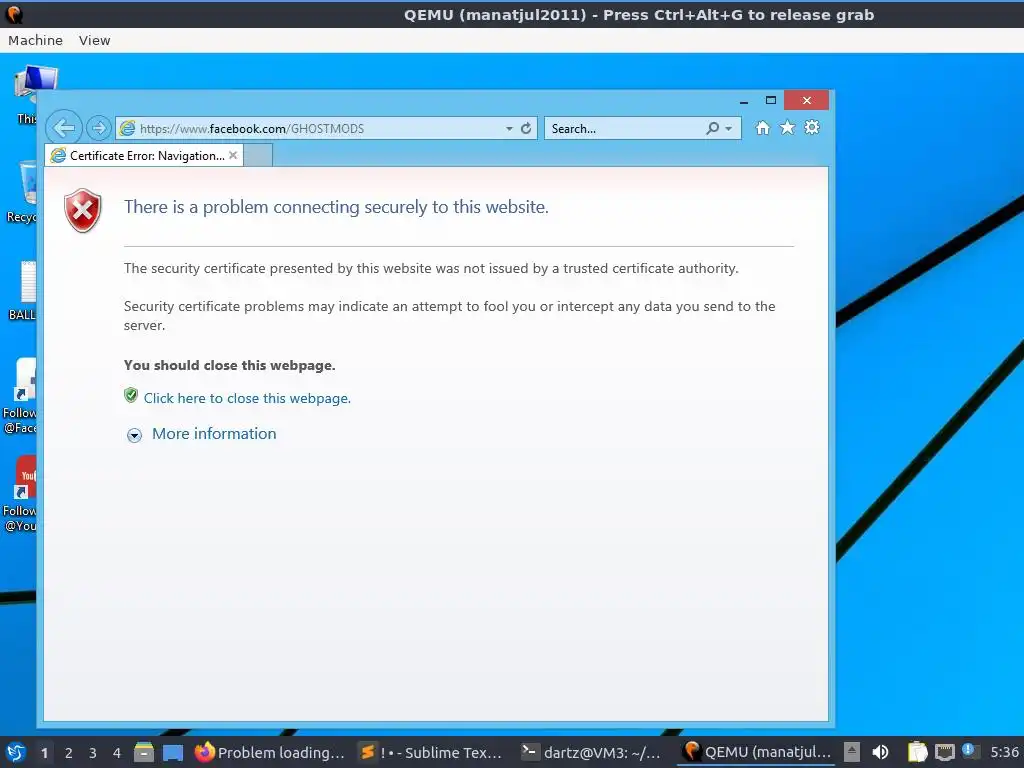Click the IE forward arrow button
The image size is (1024, 768).
[99, 128]
